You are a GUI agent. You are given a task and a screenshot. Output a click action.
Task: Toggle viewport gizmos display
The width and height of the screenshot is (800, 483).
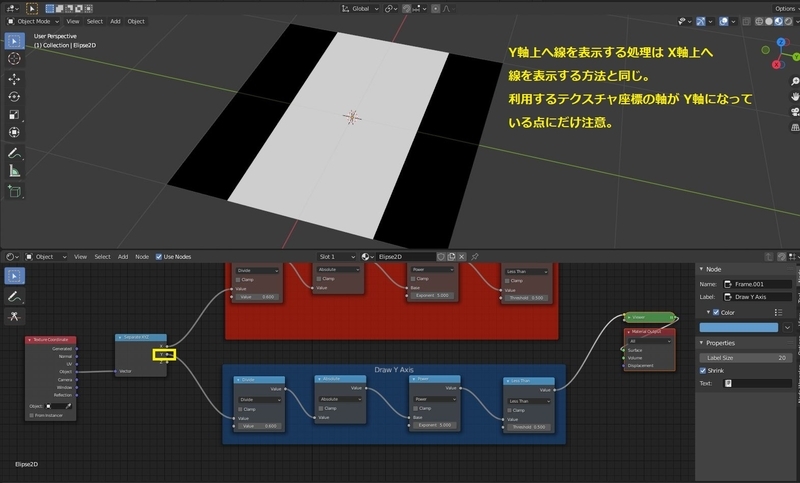pos(701,21)
